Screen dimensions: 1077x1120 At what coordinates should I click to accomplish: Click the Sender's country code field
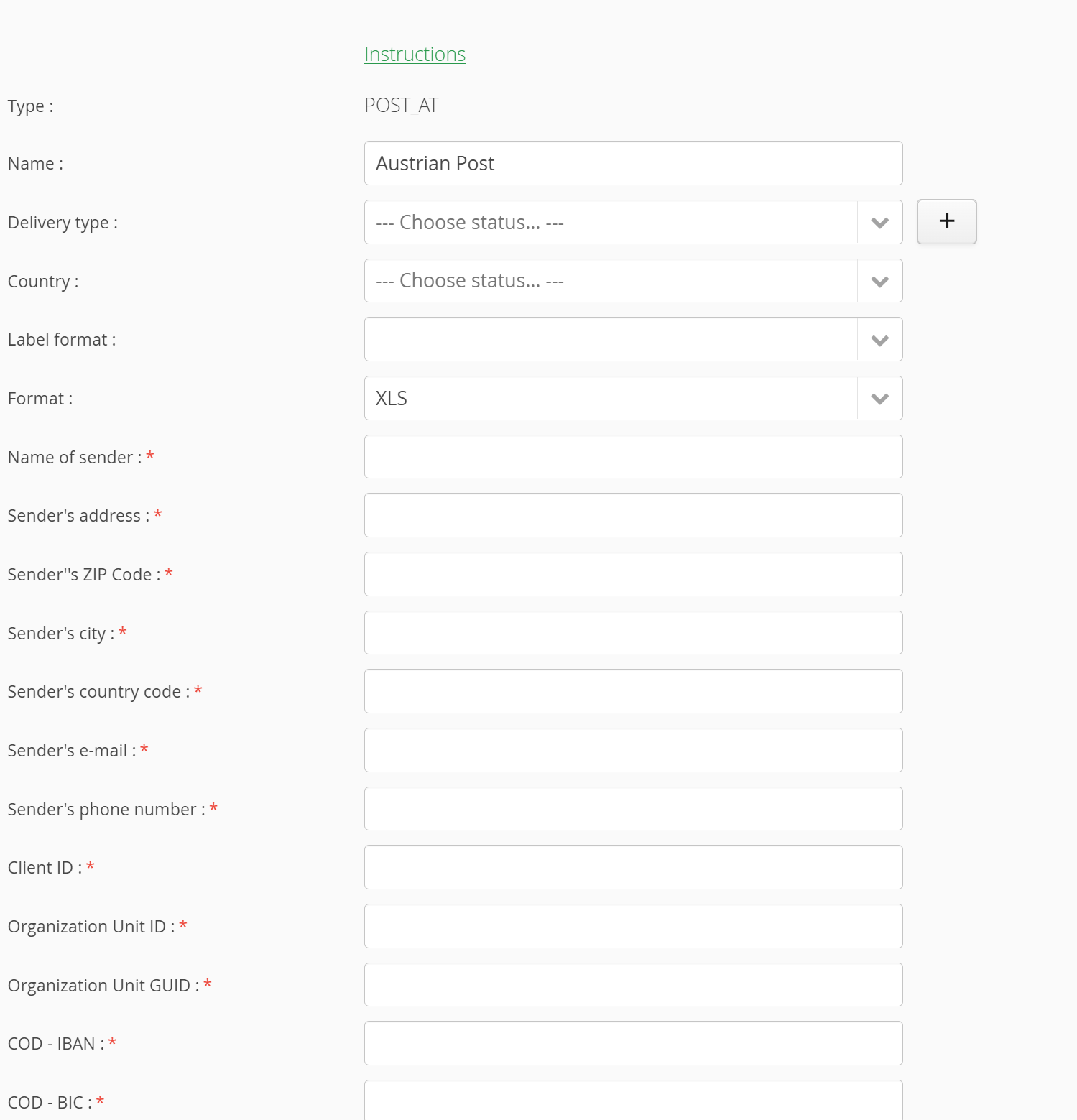click(x=633, y=691)
